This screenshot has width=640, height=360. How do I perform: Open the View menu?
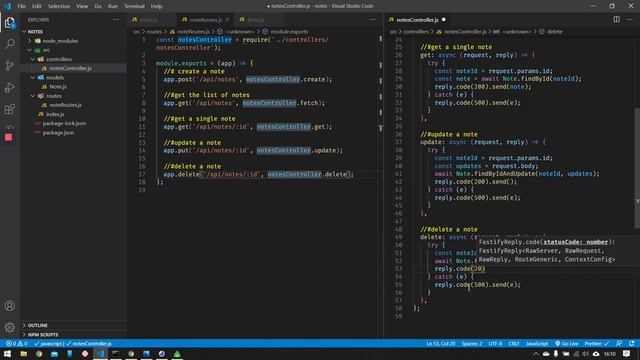[x=82, y=6]
